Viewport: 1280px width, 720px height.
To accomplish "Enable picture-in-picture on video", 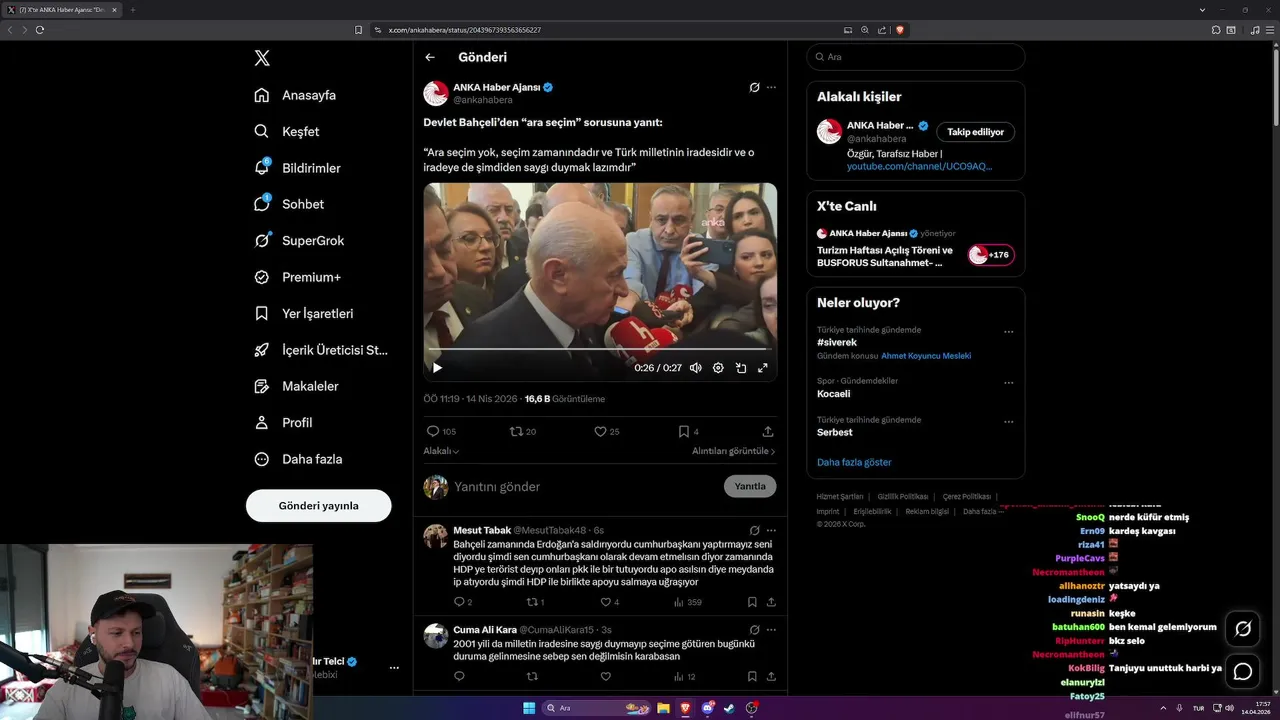I will 741,368.
